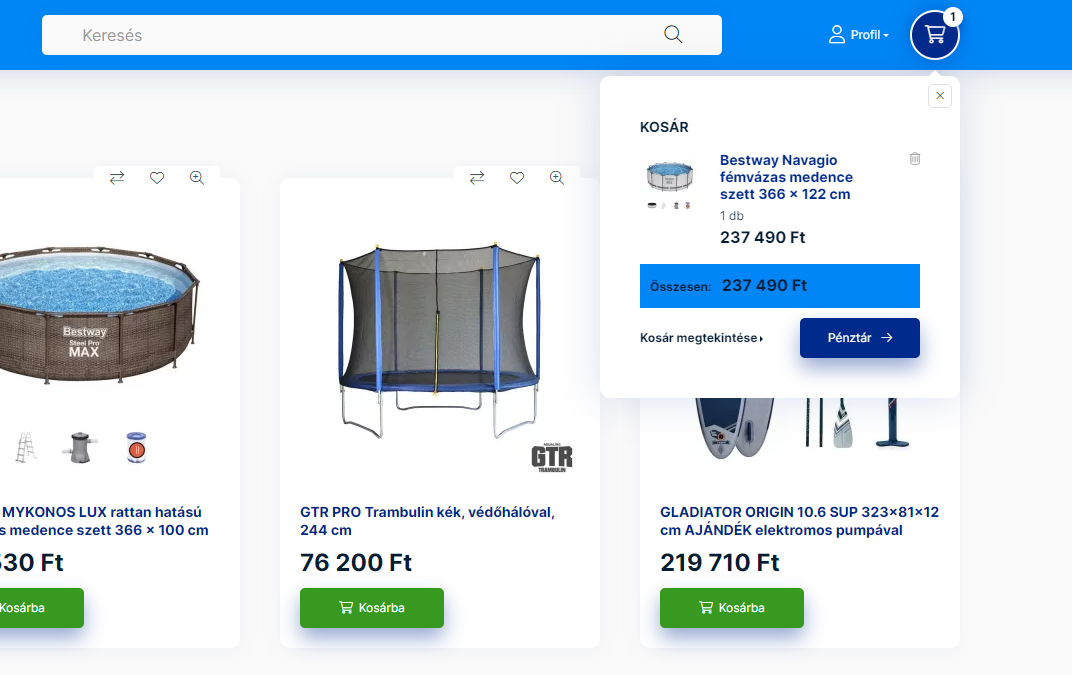
Task: Click the search magnifier icon
Action: coord(673,34)
